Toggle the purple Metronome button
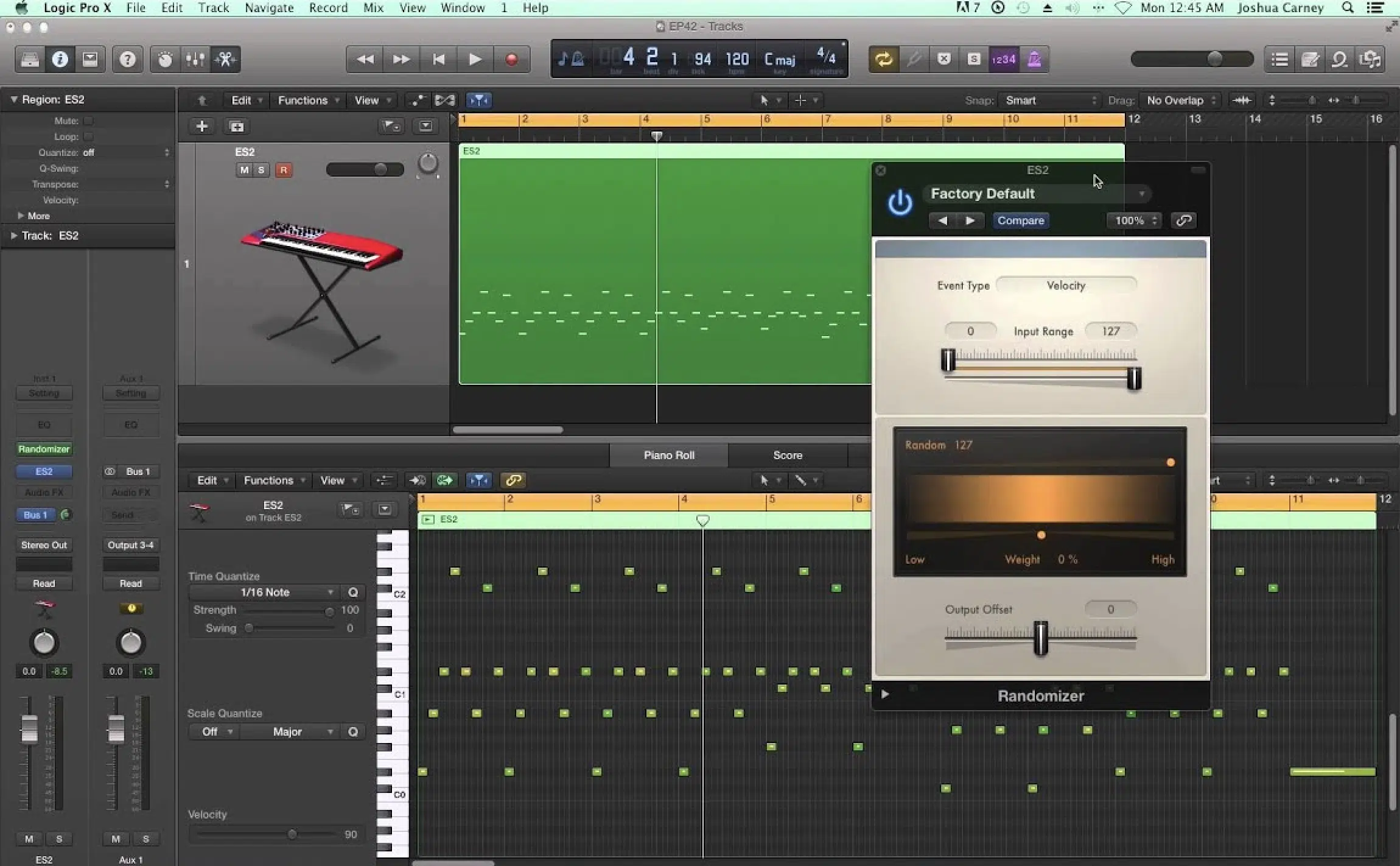Viewport: 1400px width, 866px height. click(x=1034, y=59)
